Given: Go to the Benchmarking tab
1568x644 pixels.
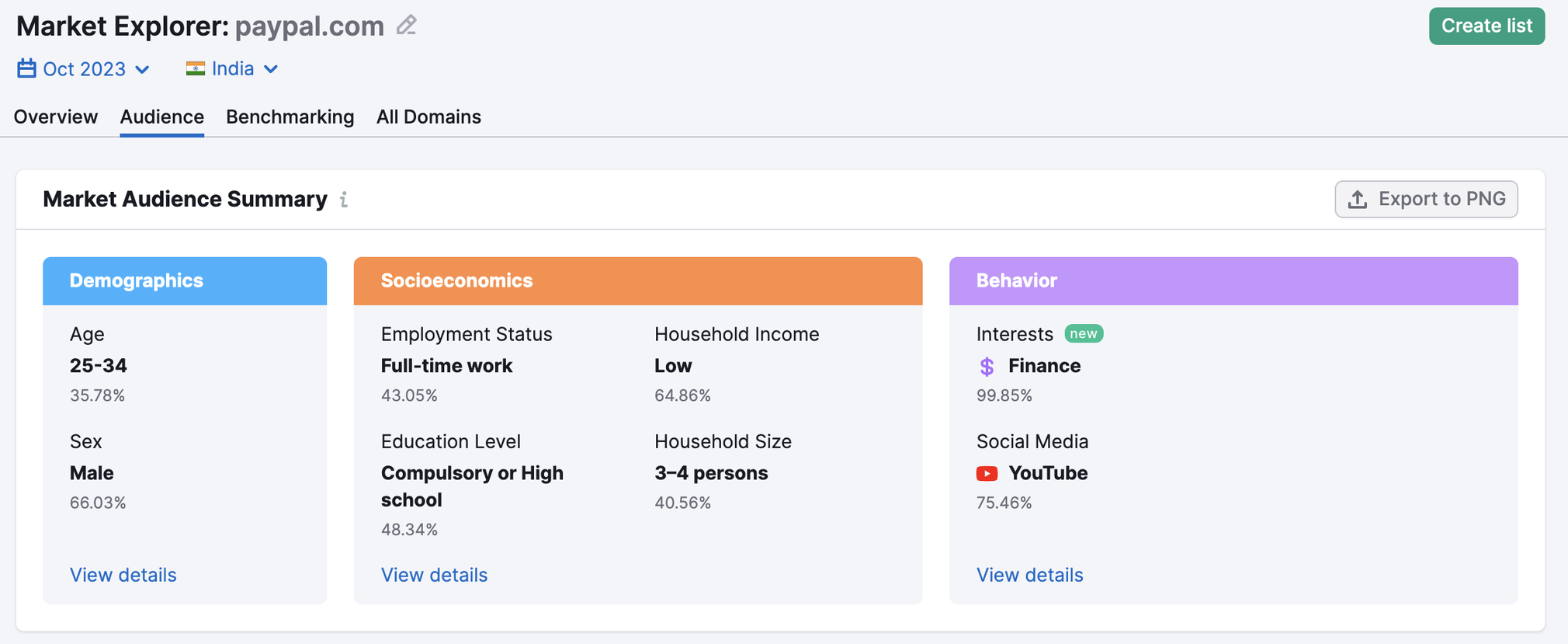Looking at the screenshot, I should [x=290, y=117].
